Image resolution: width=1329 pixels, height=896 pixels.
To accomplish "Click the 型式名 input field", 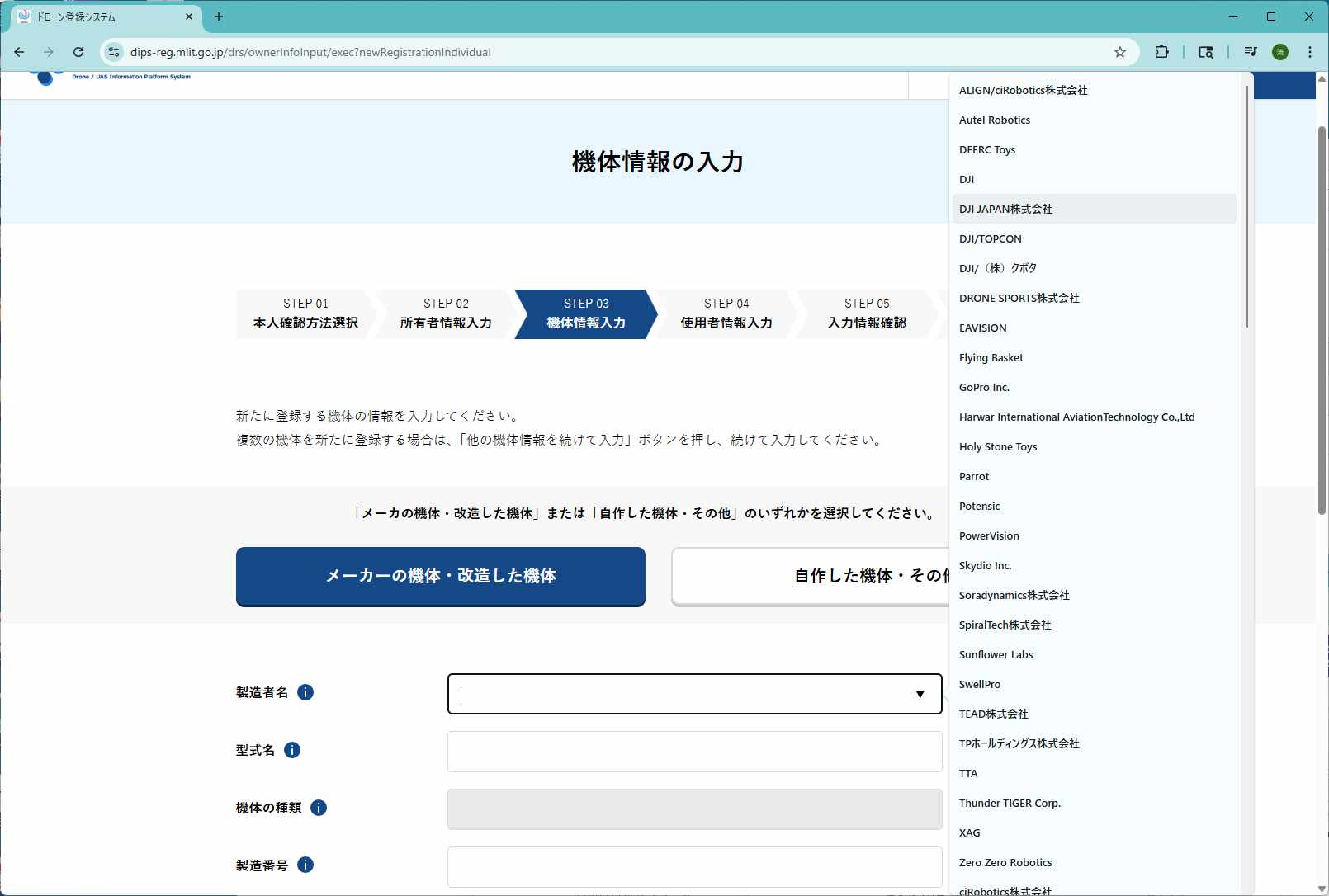I will (695, 752).
